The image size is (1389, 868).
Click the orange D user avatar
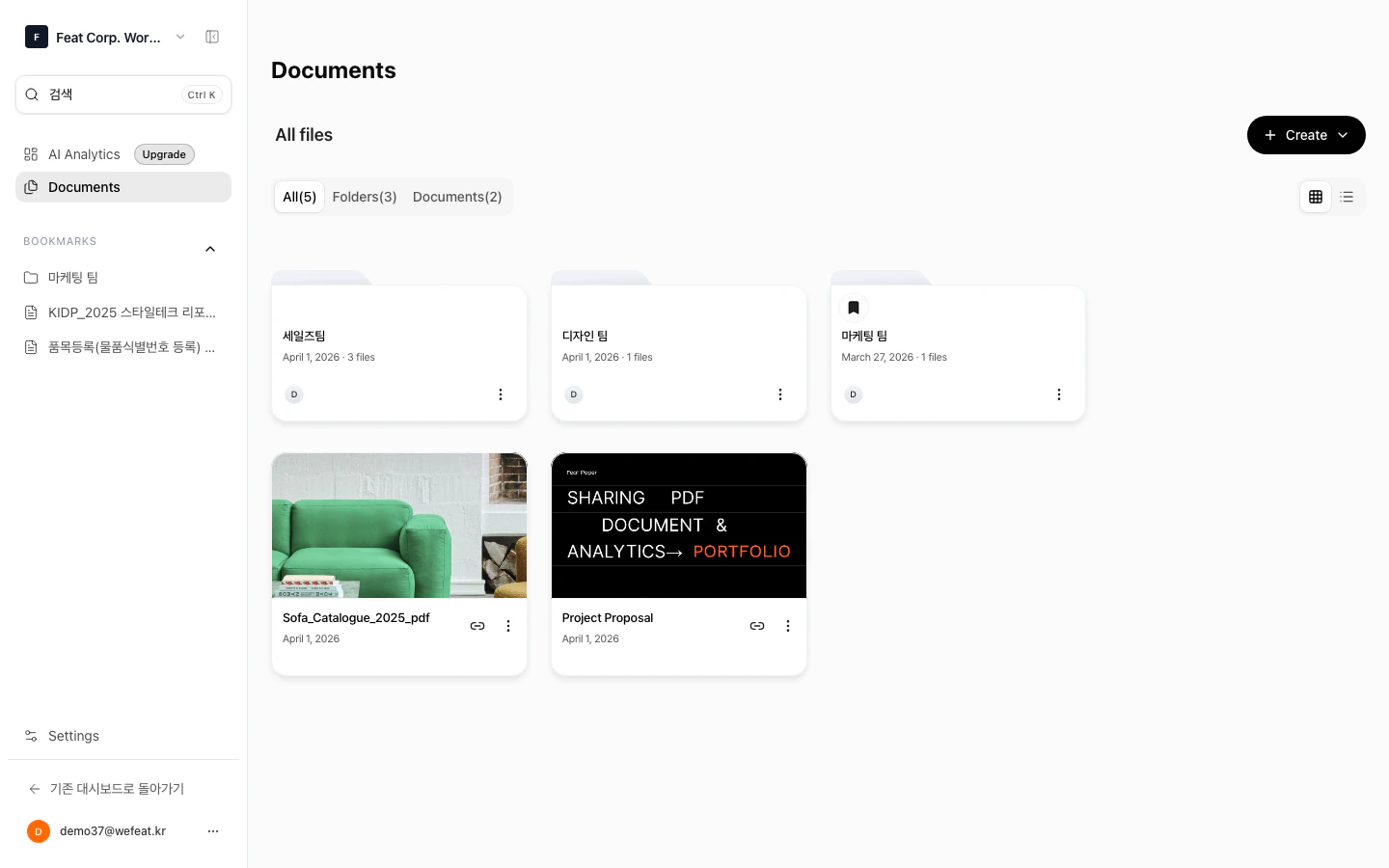coord(39,831)
